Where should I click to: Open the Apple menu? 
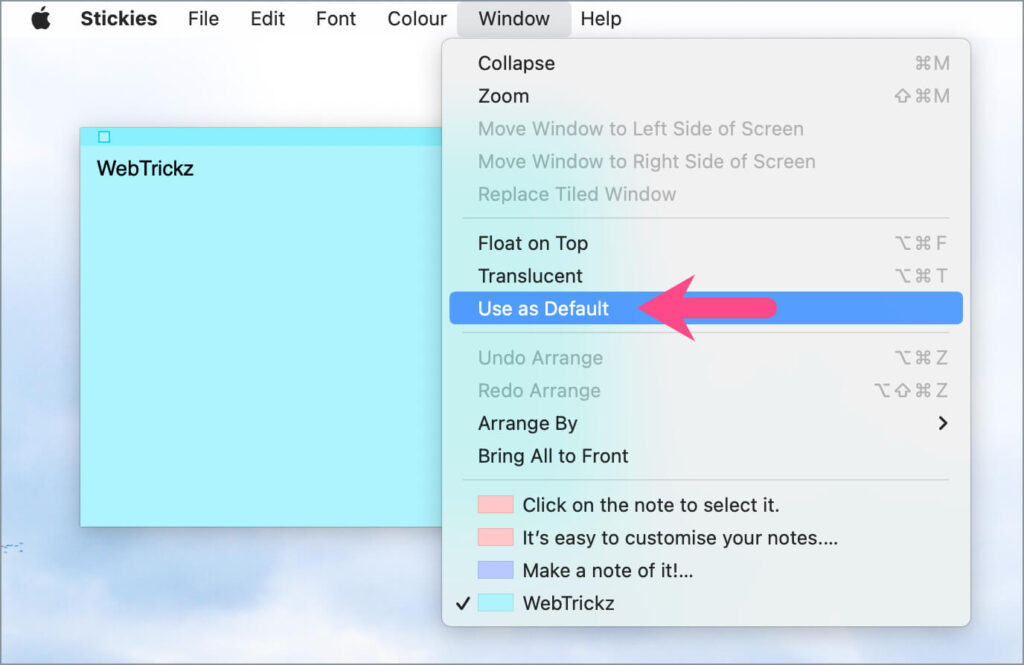coord(40,17)
